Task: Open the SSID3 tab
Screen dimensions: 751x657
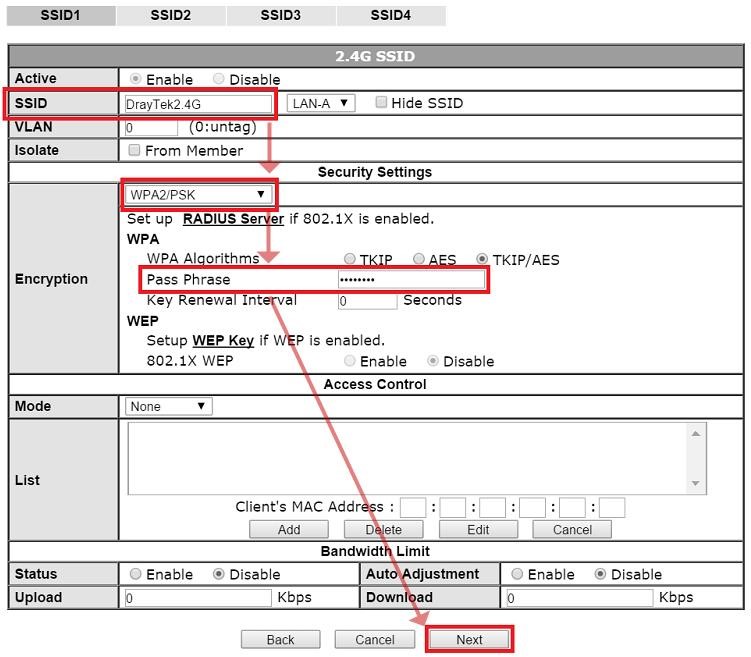Action: (280, 15)
